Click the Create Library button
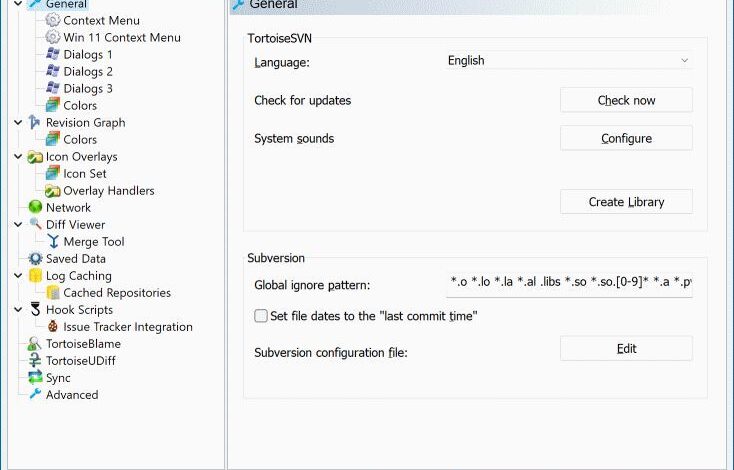This screenshot has height=470, width=734. tap(626, 202)
